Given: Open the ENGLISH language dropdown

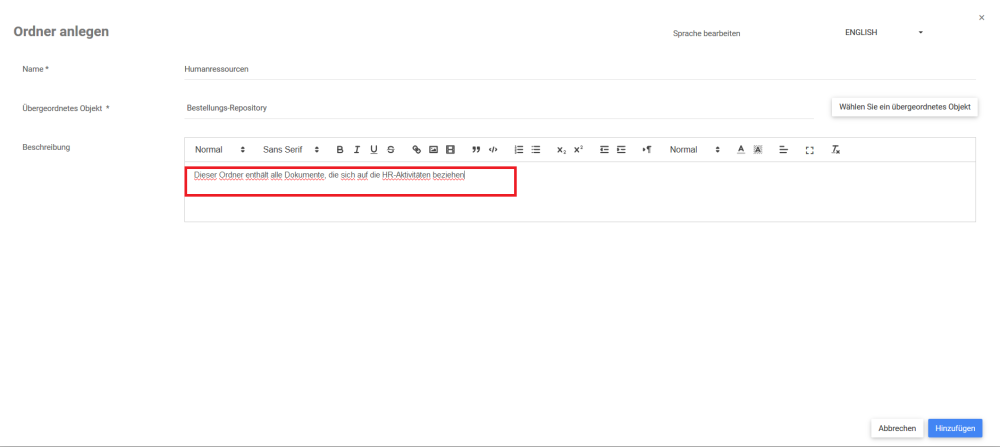Looking at the screenshot, I should (884, 33).
